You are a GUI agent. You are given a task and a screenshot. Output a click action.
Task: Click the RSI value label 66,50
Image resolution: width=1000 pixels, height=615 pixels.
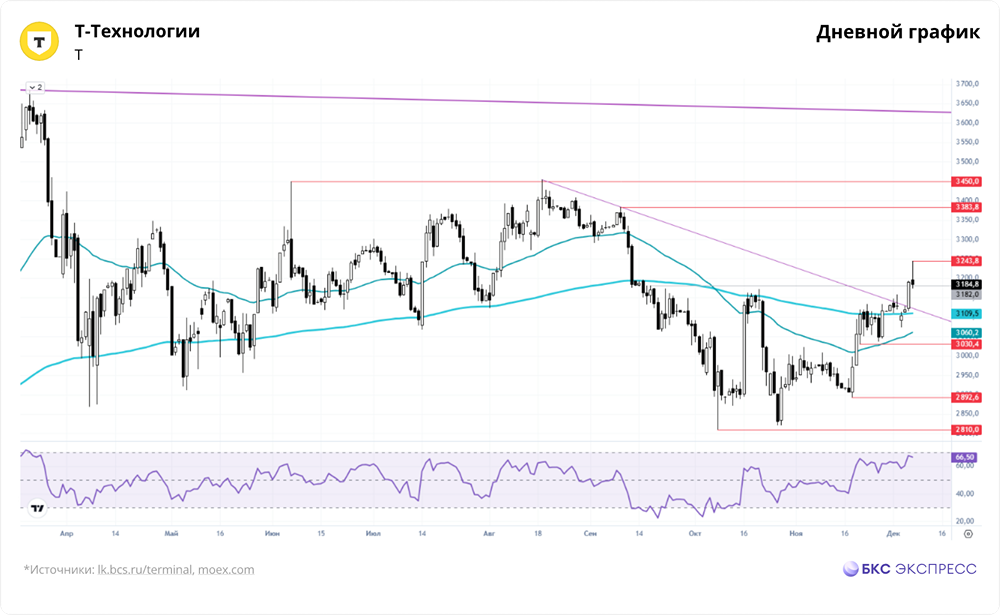click(x=965, y=456)
